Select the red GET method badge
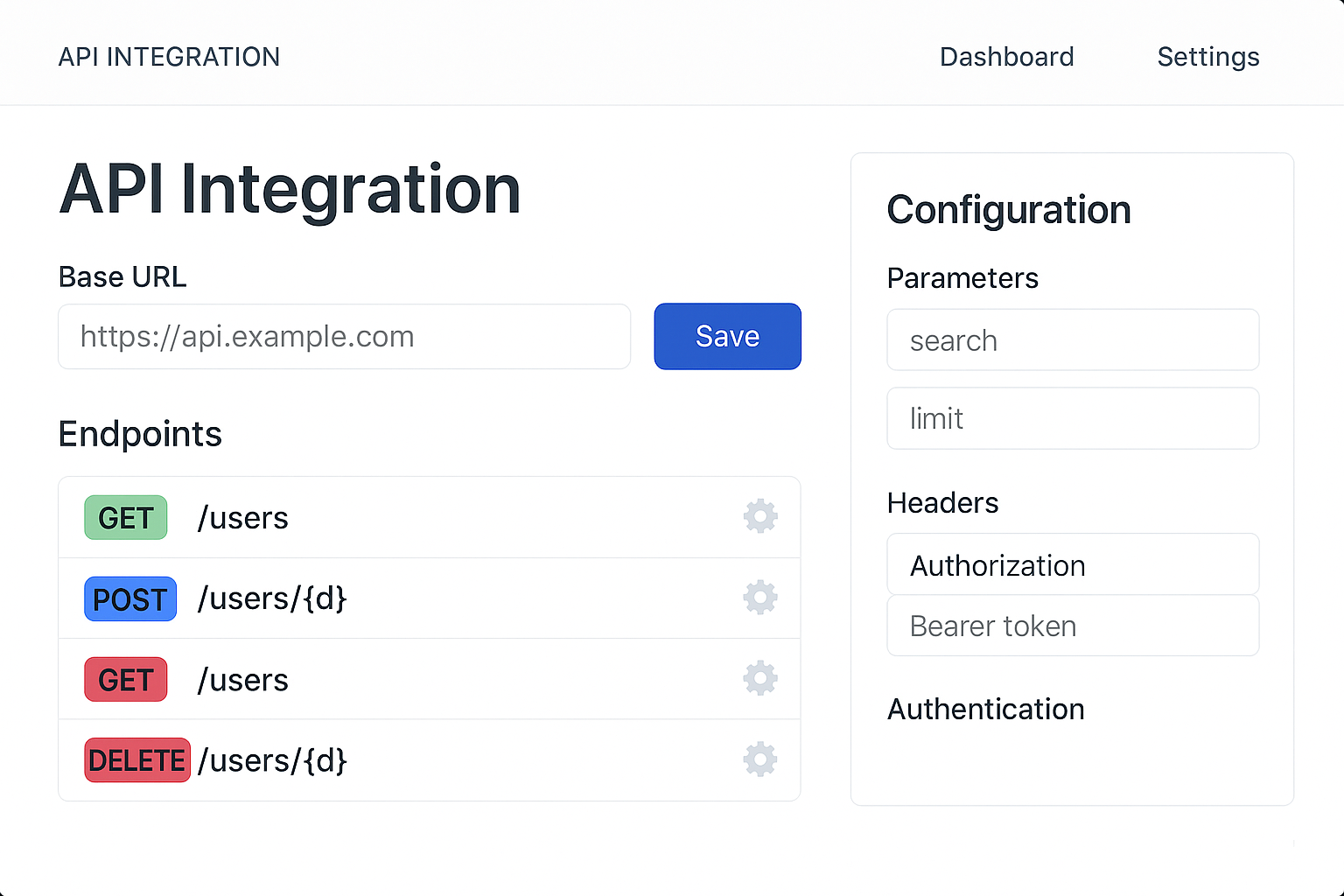The height and width of the screenshot is (896, 1344). coord(125,680)
